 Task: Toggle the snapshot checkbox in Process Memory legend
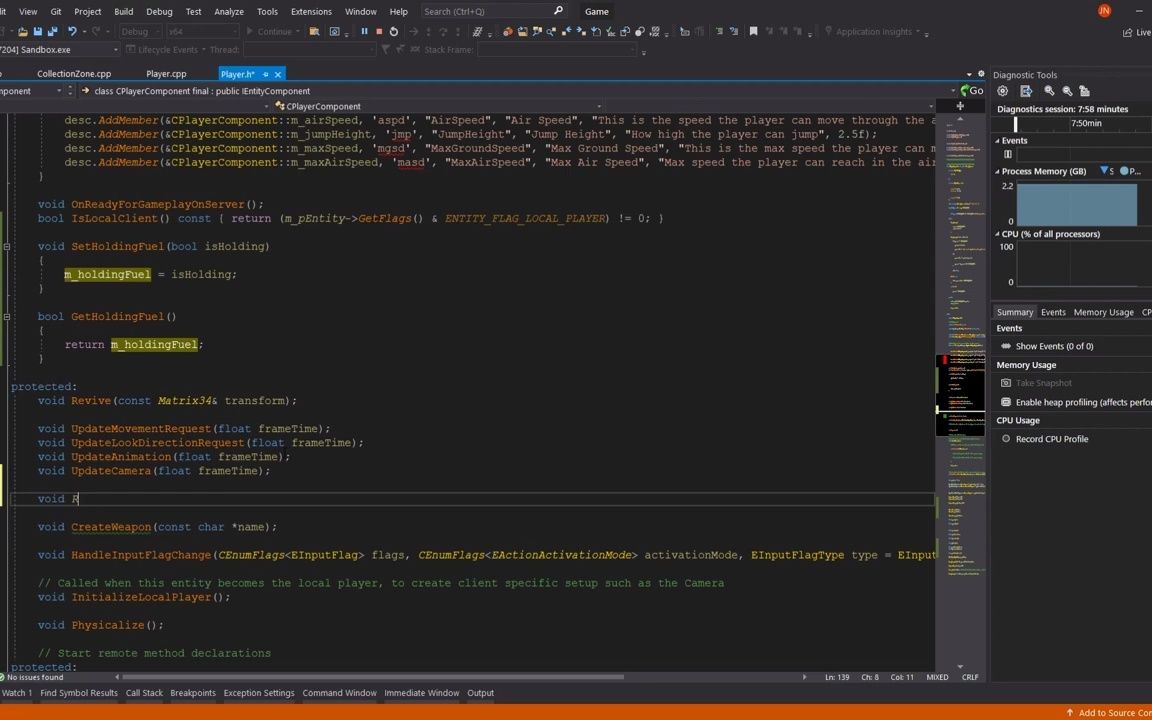point(1103,171)
